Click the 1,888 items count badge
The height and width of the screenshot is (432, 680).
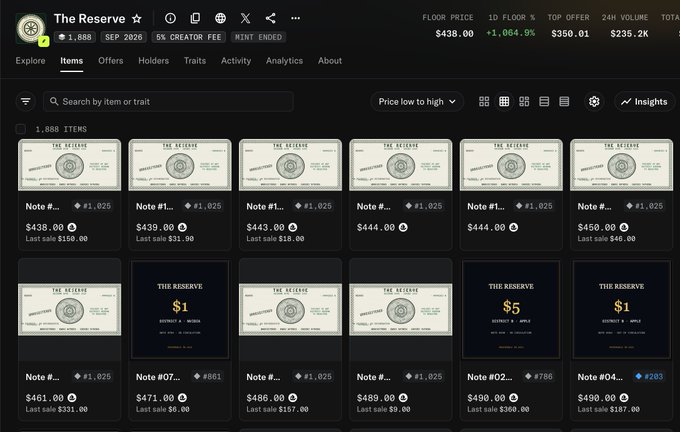pyautogui.click(x=75, y=37)
